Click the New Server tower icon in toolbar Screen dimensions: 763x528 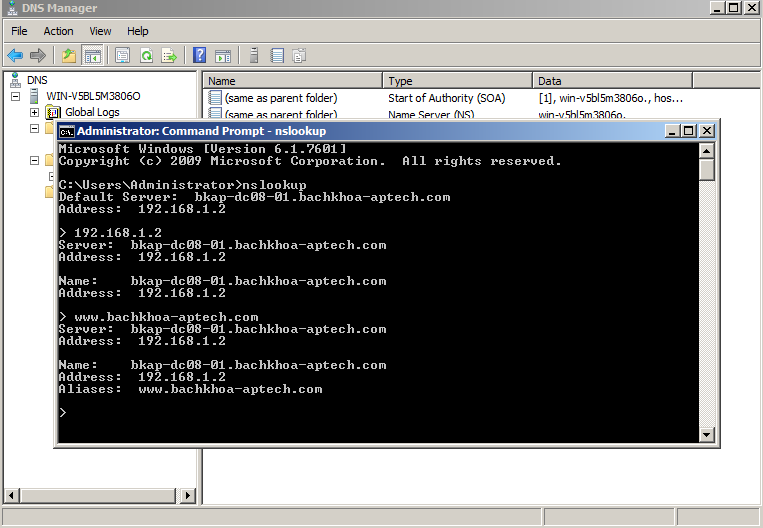[x=254, y=55]
